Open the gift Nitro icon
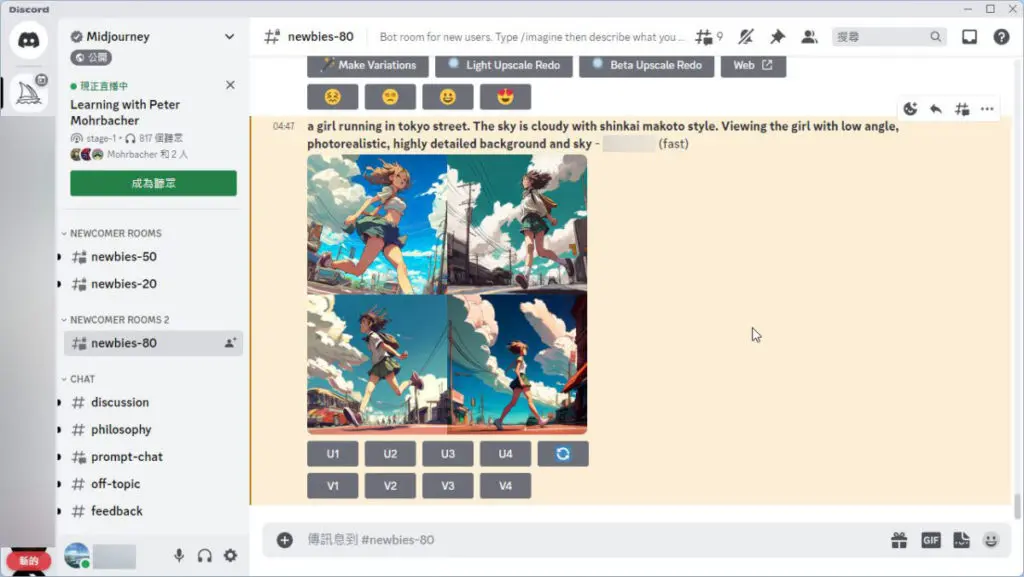This screenshot has height=577, width=1024. click(x=899, y=540)
